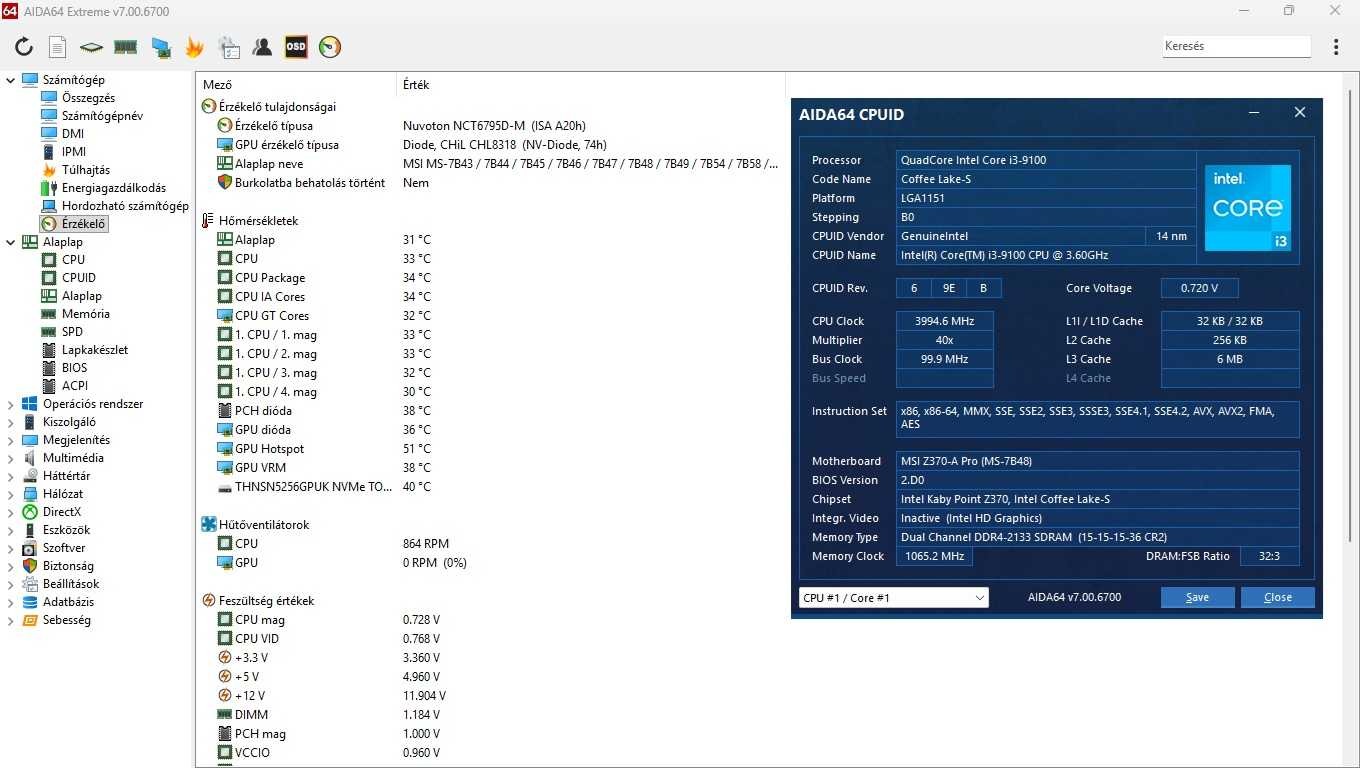Select Számítógépnév in the tree
1360x768 pixels.
(x=102, y=116)
